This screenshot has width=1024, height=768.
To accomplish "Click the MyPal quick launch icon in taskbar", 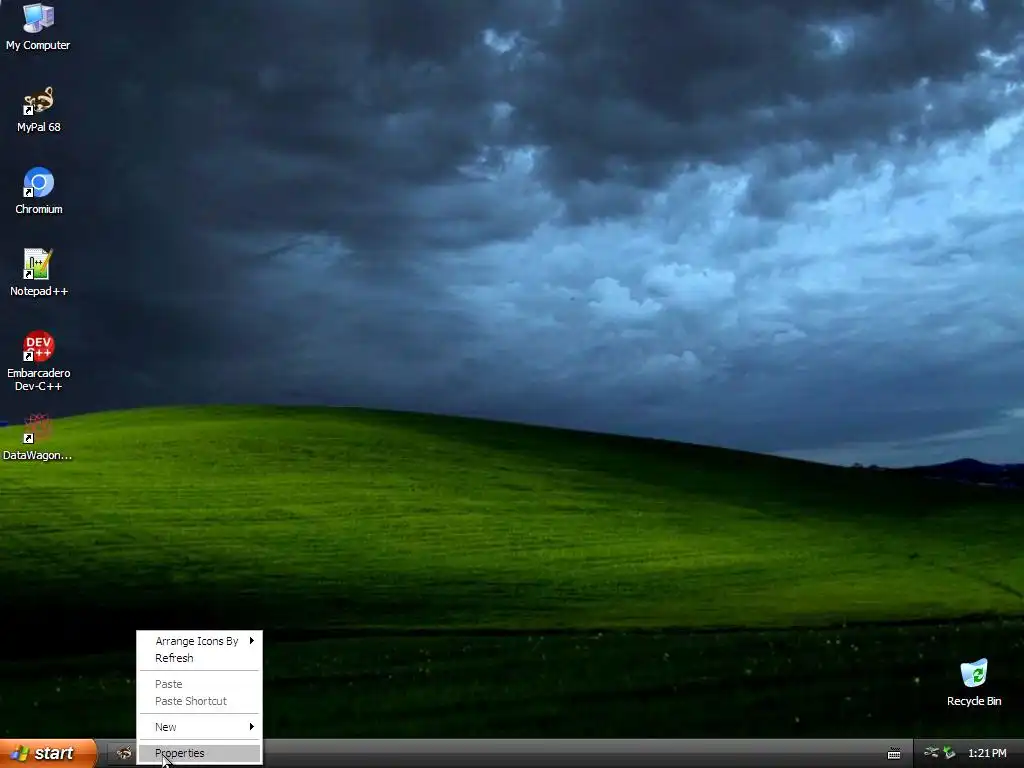I will click(x=123, y=753).
